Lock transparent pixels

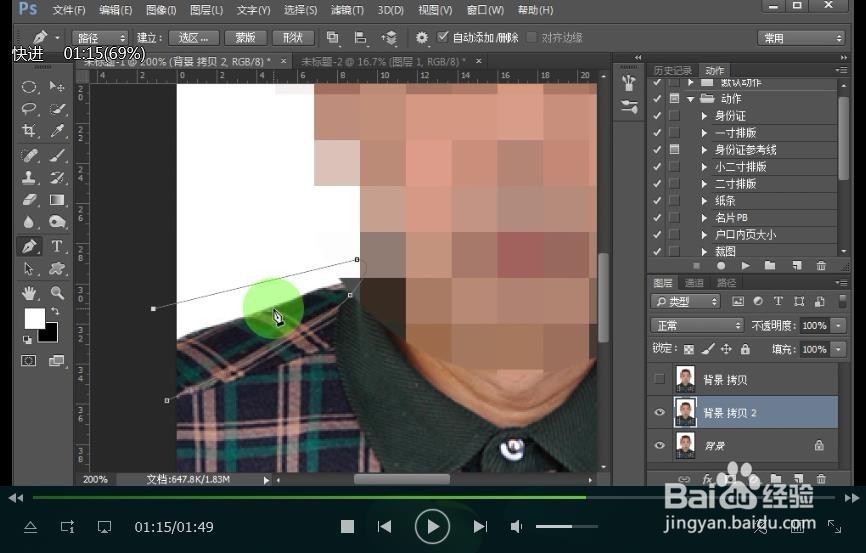point(689,349)
